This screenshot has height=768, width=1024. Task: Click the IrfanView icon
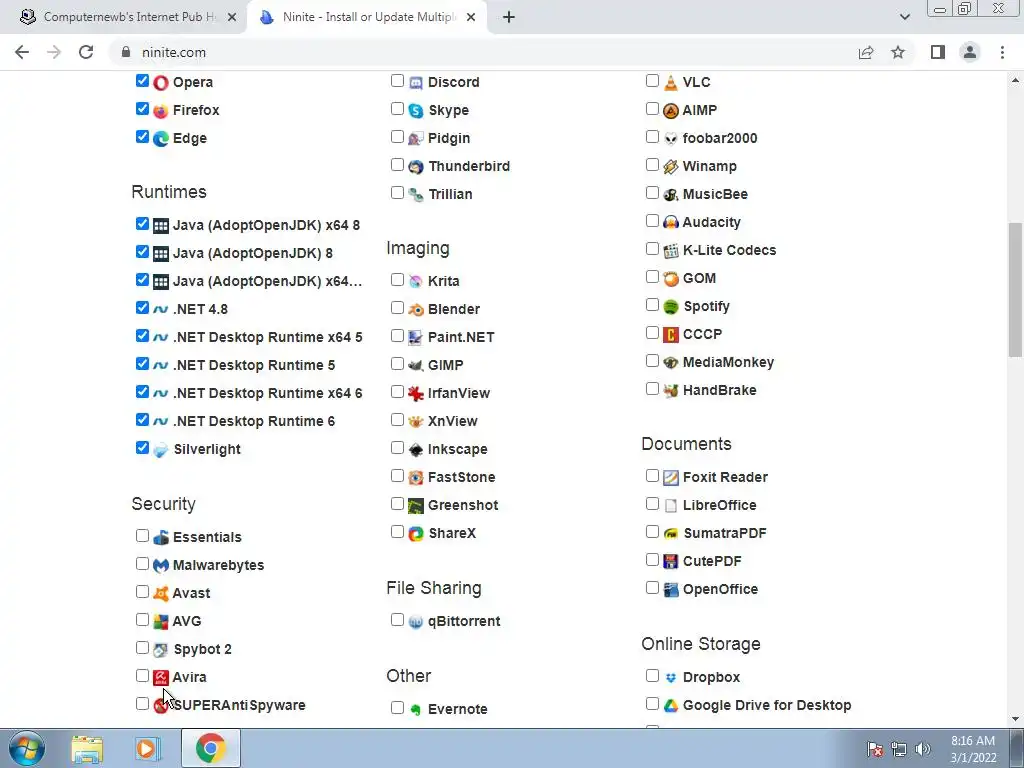[416, 393]
